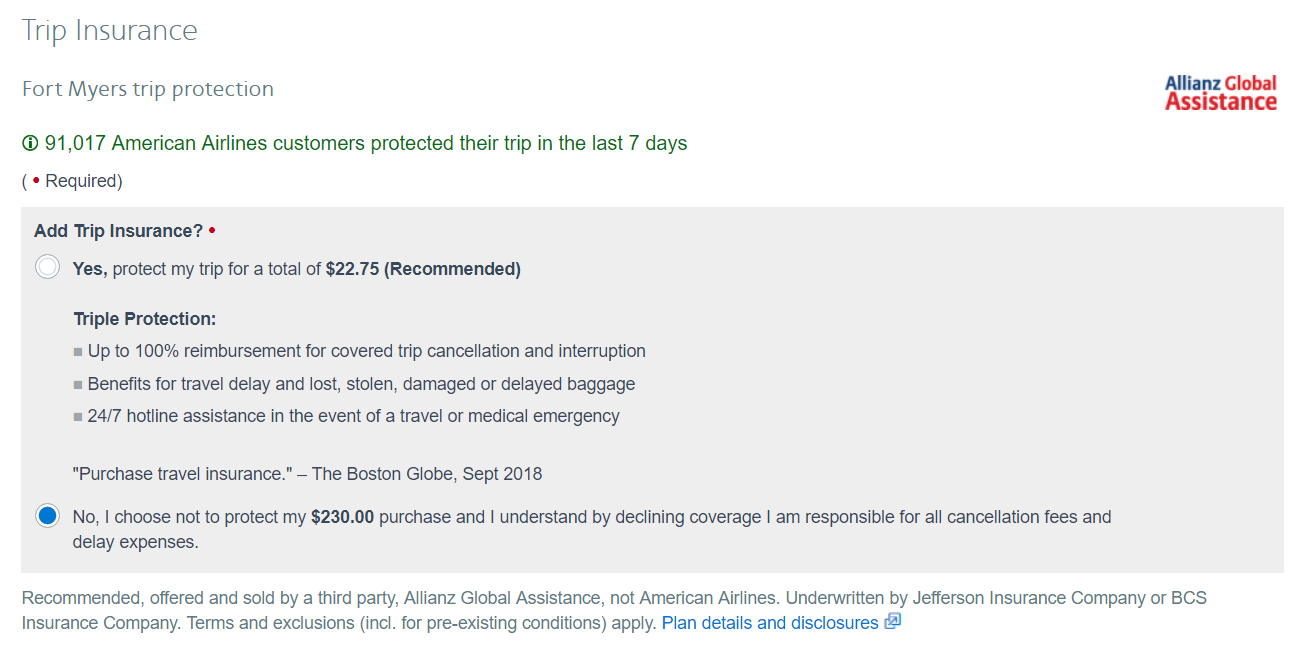Click the square bullet before 100% reimbursement

coord(78,352)
